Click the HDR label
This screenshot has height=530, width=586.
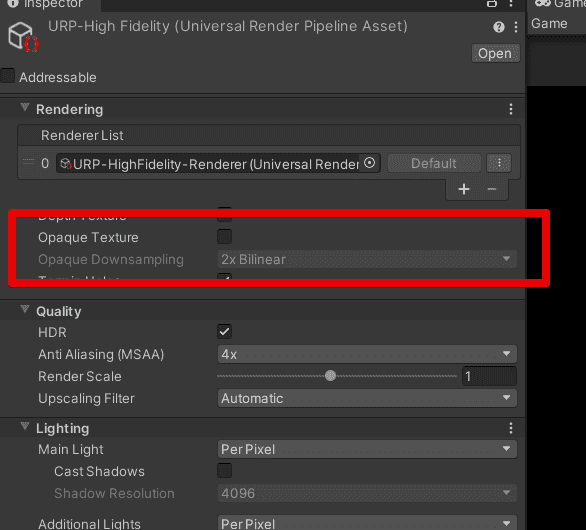point(52,332)
